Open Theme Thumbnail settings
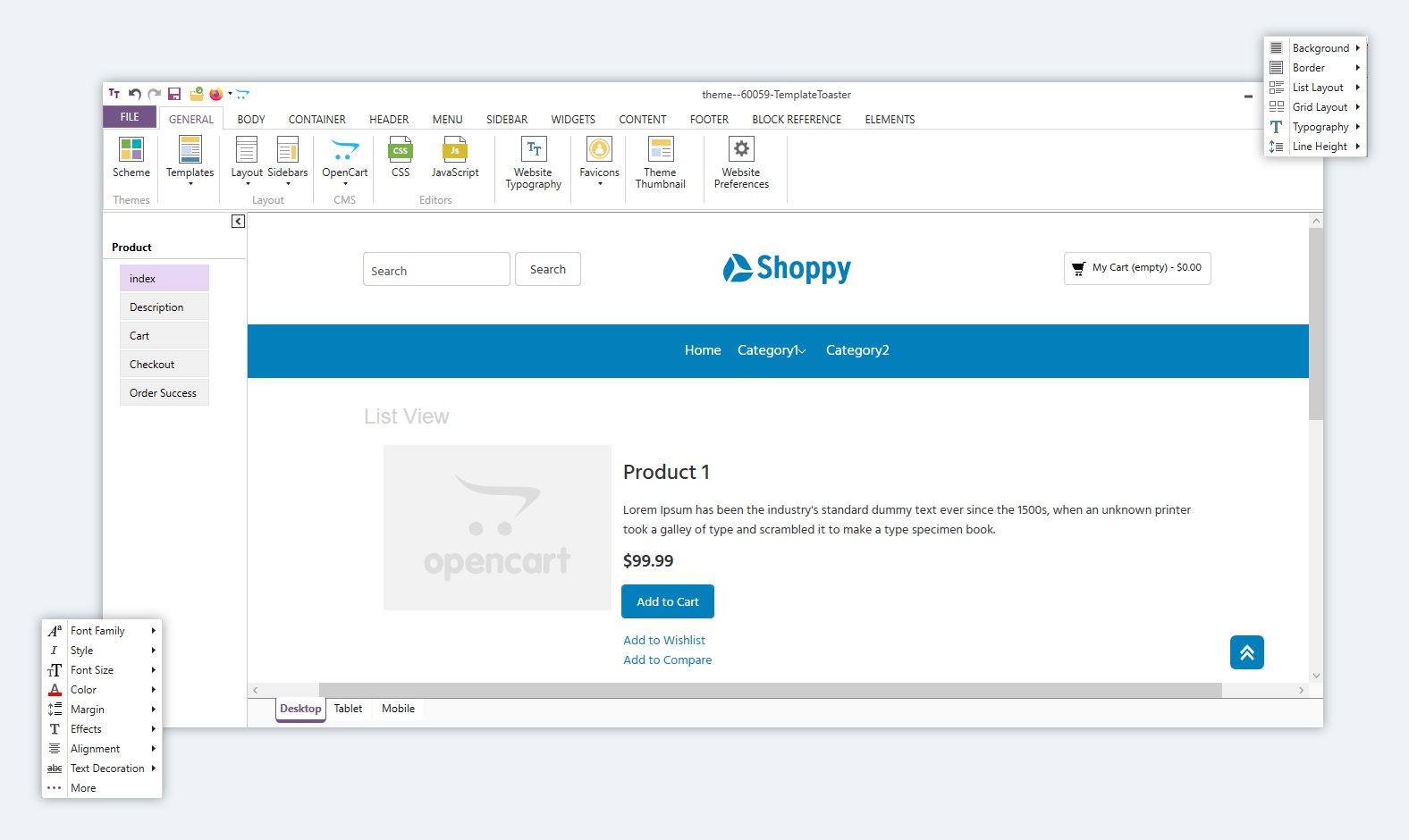This screenshot has width=1409, height=840. click(661, 164)
